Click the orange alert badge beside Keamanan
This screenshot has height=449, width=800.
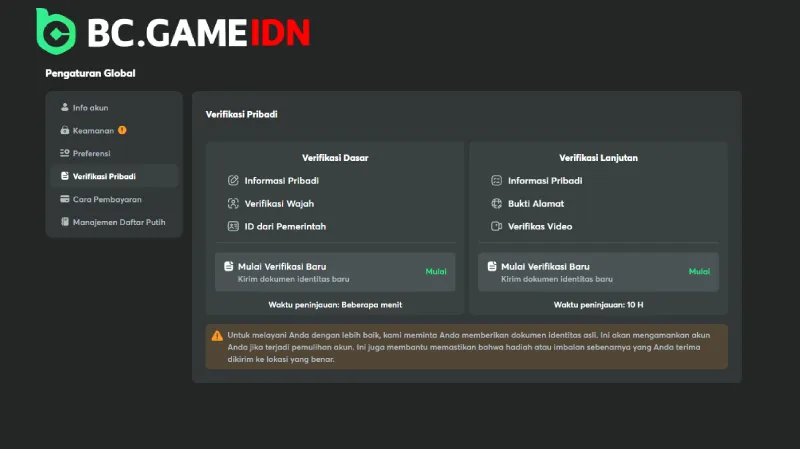tap(122, 130)
